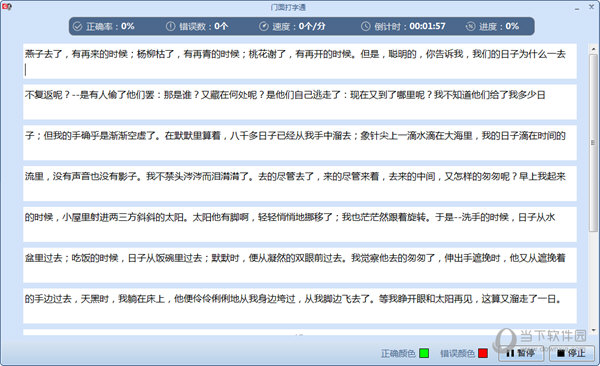The height and width of the screenshot is (366, 600).
Task: Click the text line starting 燕子去了
Action: click(295, 54)
